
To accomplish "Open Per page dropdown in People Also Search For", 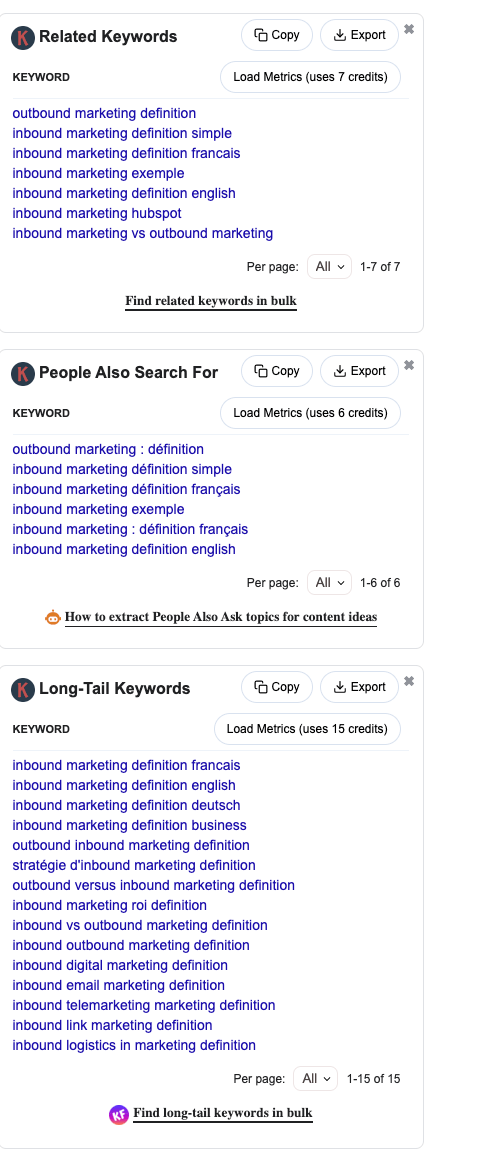I will tap(330, 582).
